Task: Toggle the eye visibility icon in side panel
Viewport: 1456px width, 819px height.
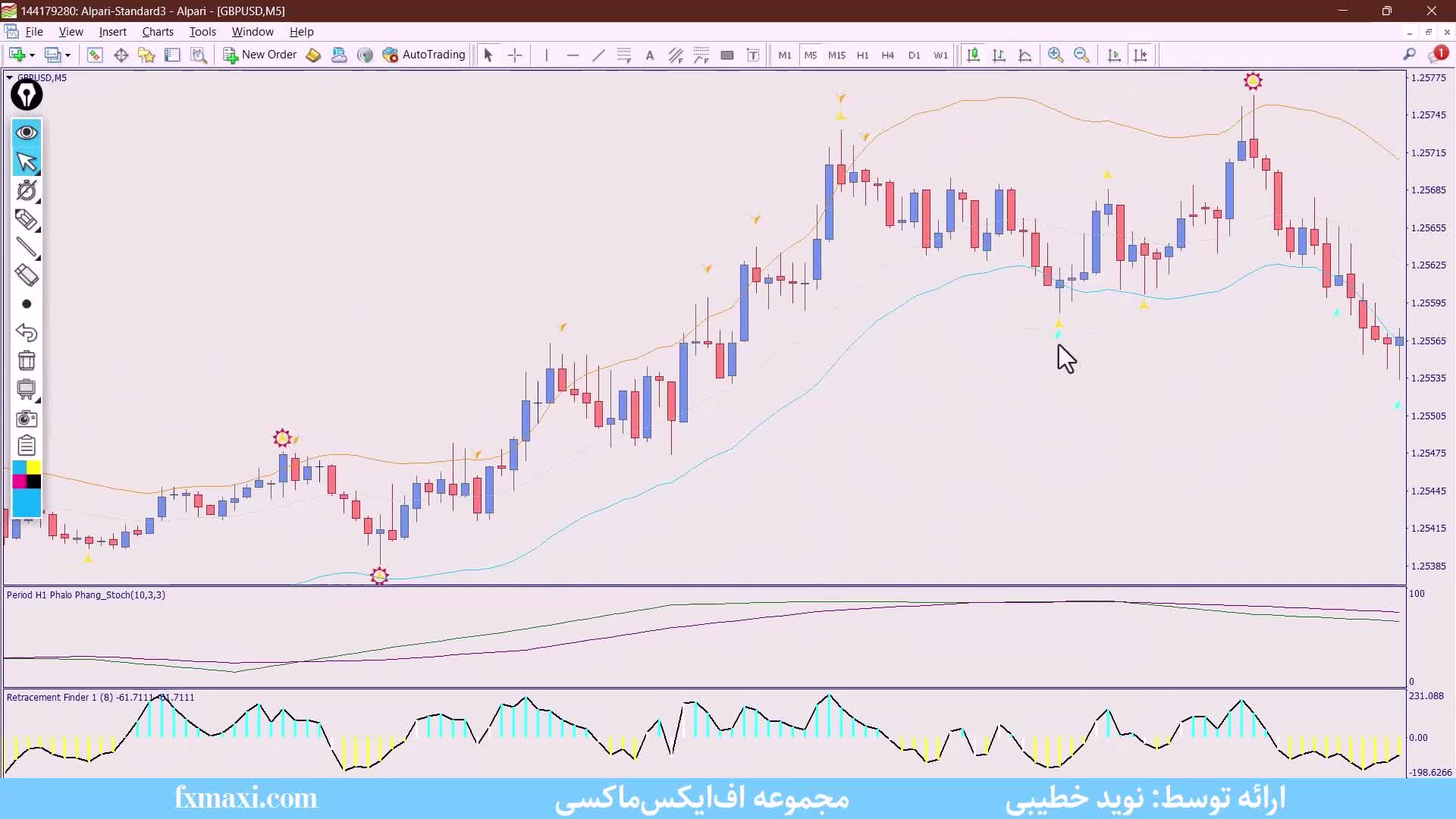Action: [27, 133]
